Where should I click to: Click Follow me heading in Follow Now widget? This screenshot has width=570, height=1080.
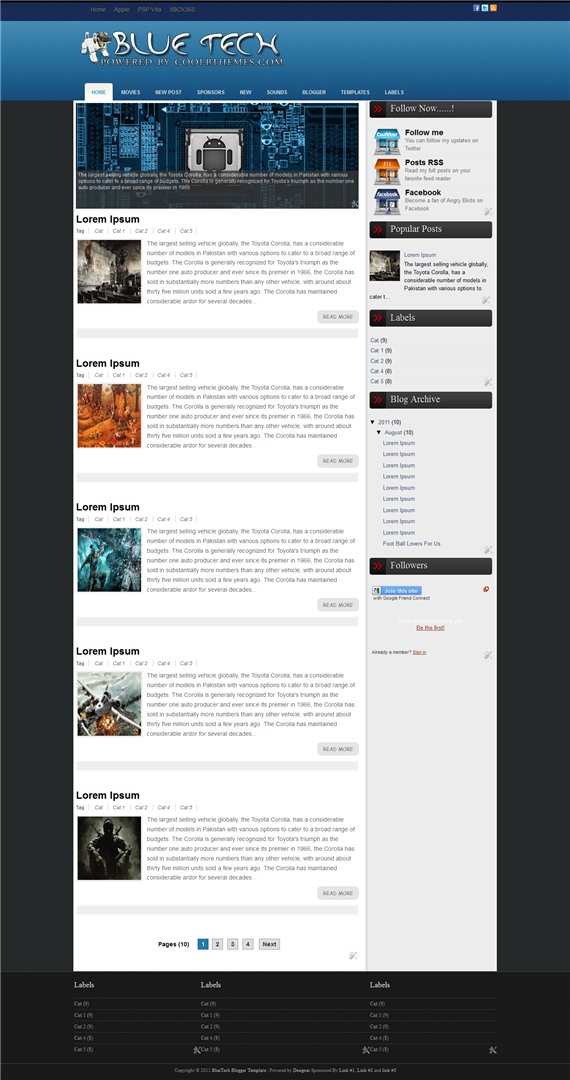coord(424,132)
